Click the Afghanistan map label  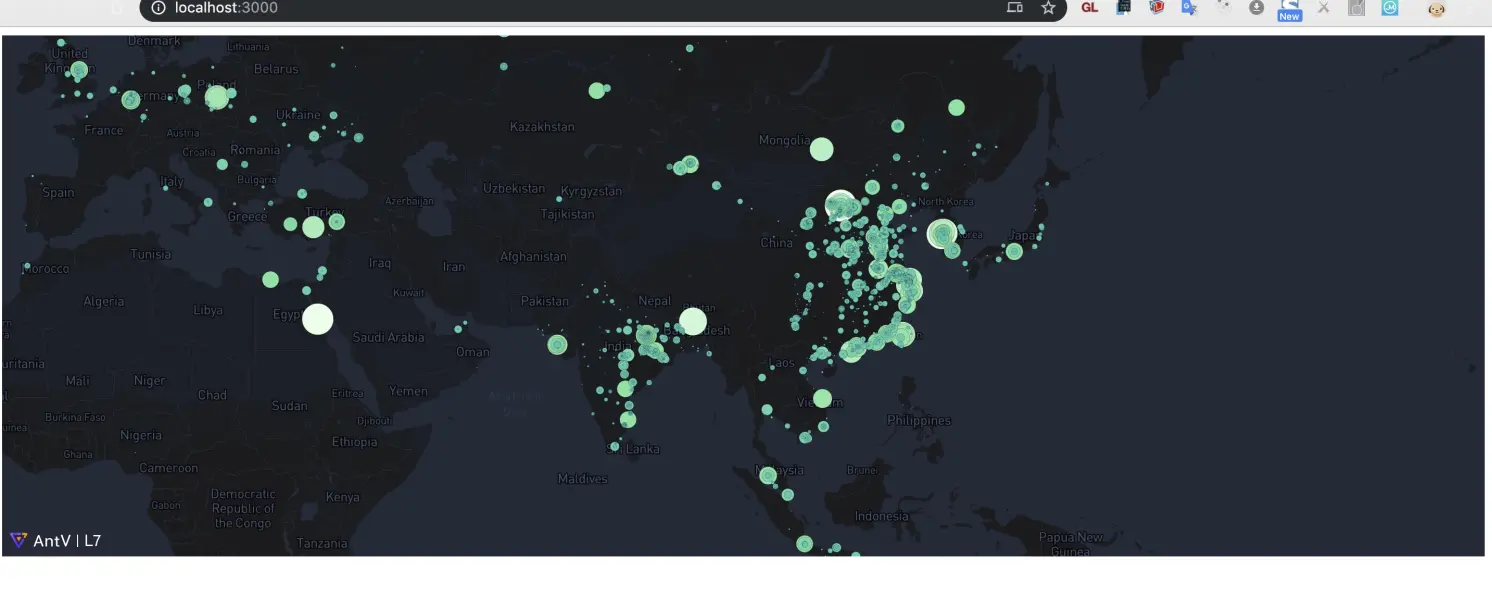(533, 257)
